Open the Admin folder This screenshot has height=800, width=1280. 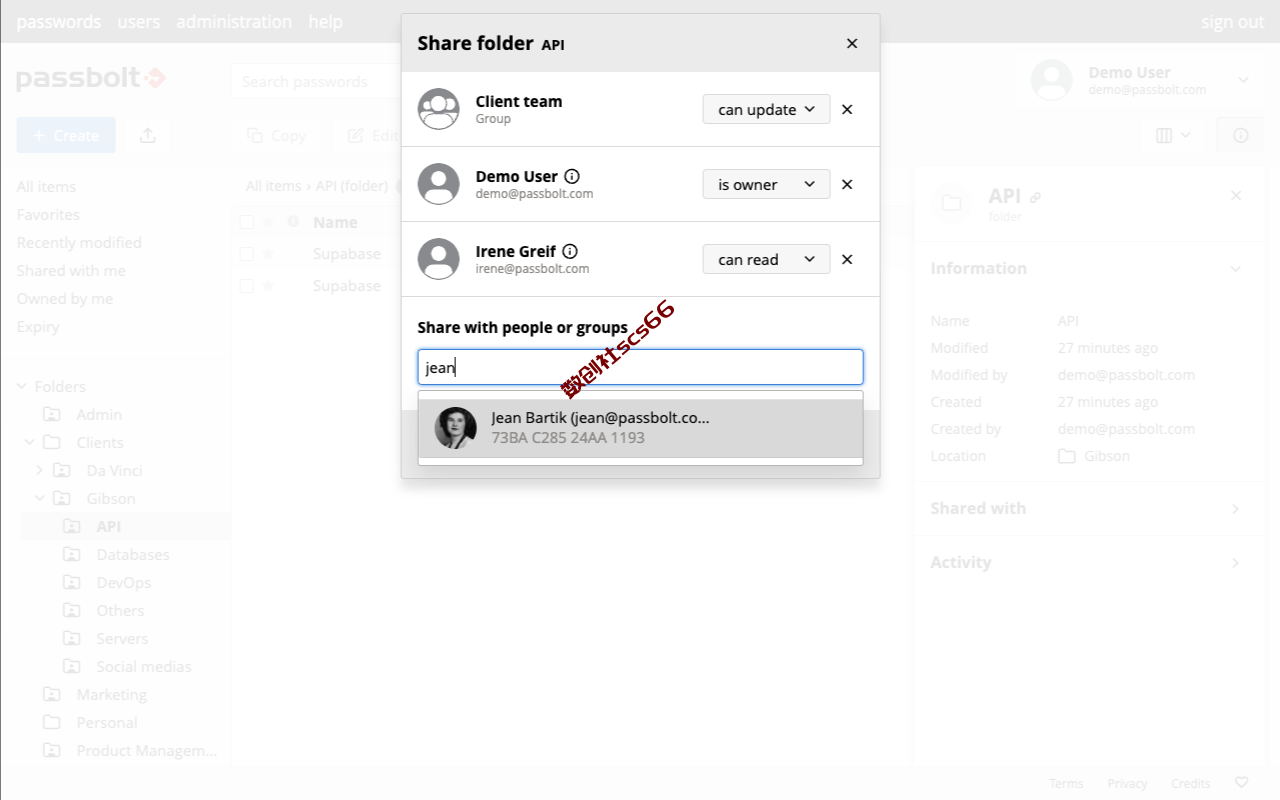(x=99, y=414)
